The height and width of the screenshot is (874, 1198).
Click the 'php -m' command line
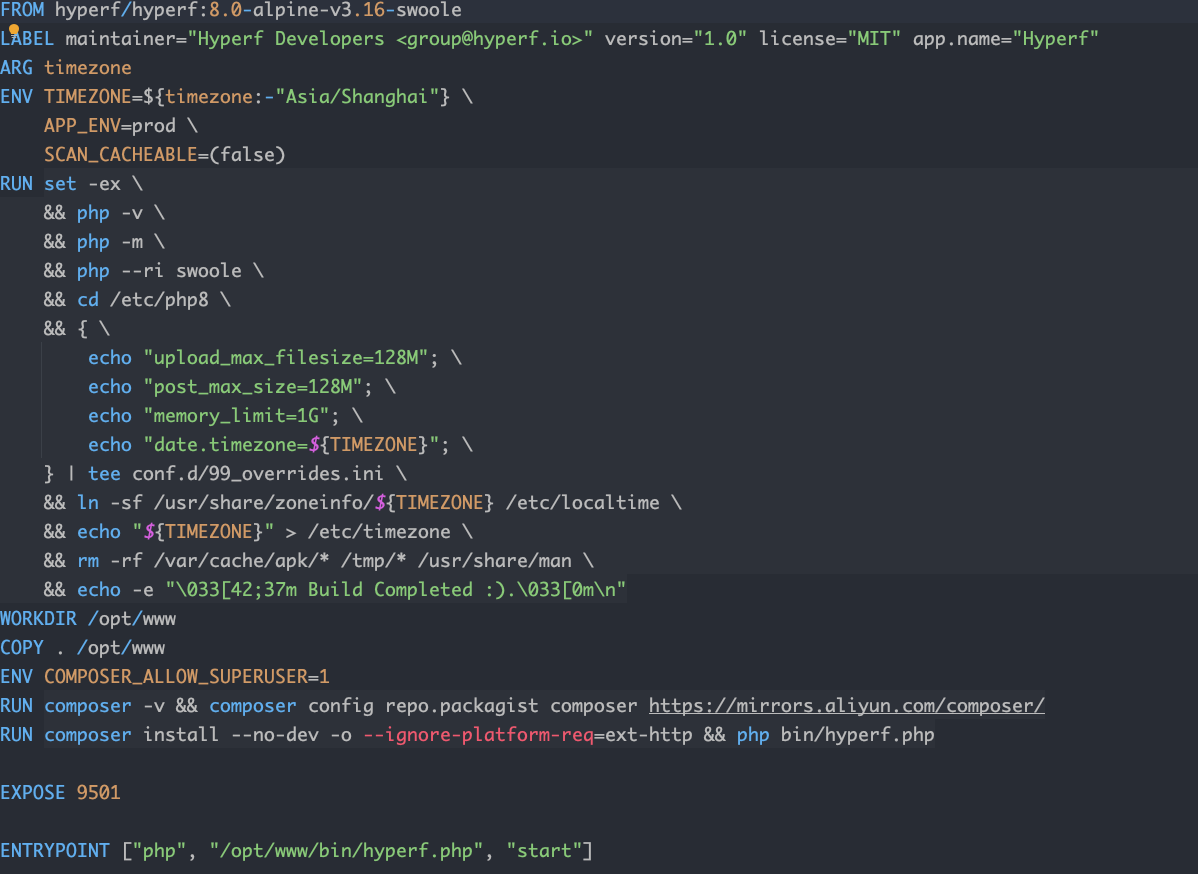click(109, 242)
